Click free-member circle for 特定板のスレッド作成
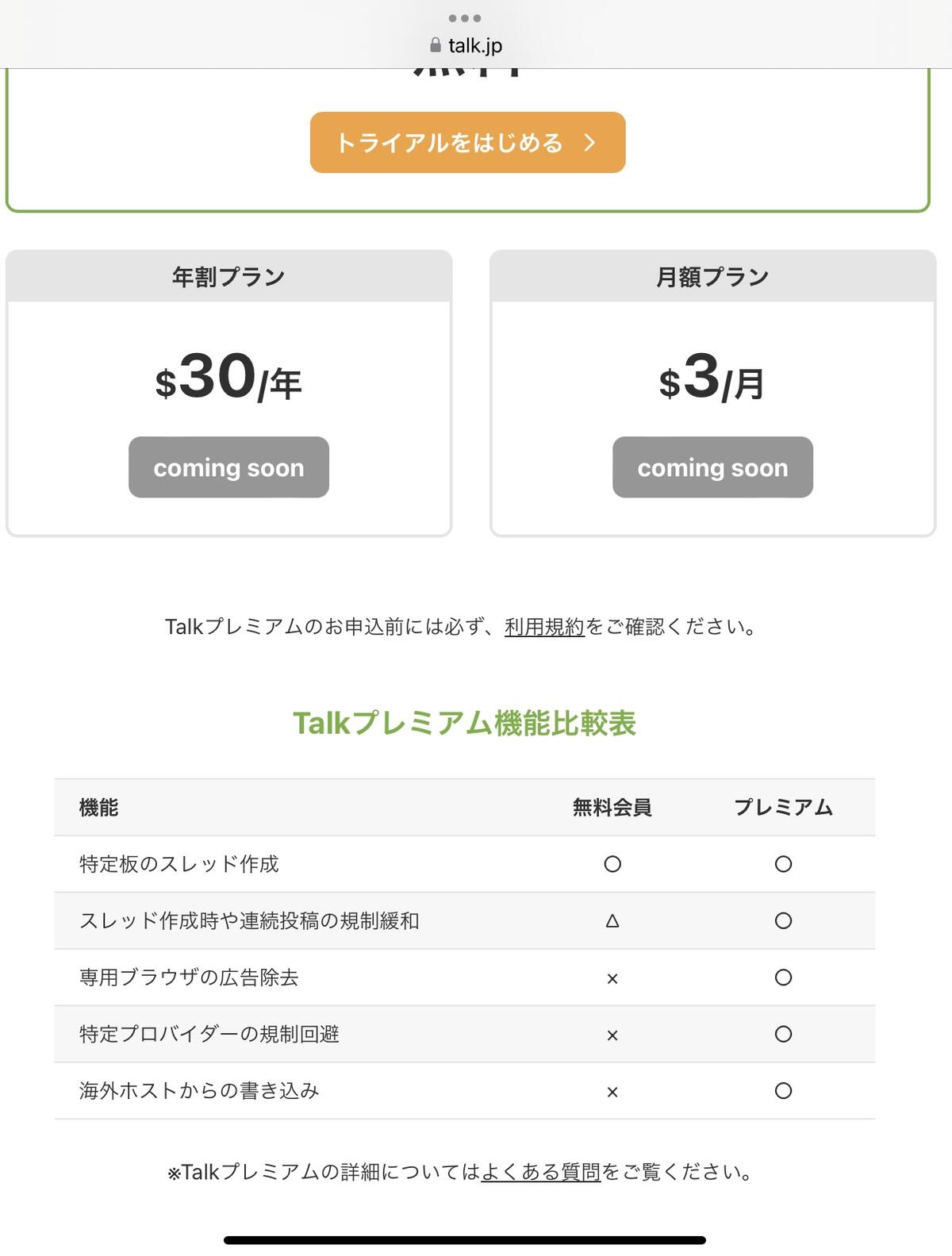The image size is (952, 1256). click(x=612, y=864)
